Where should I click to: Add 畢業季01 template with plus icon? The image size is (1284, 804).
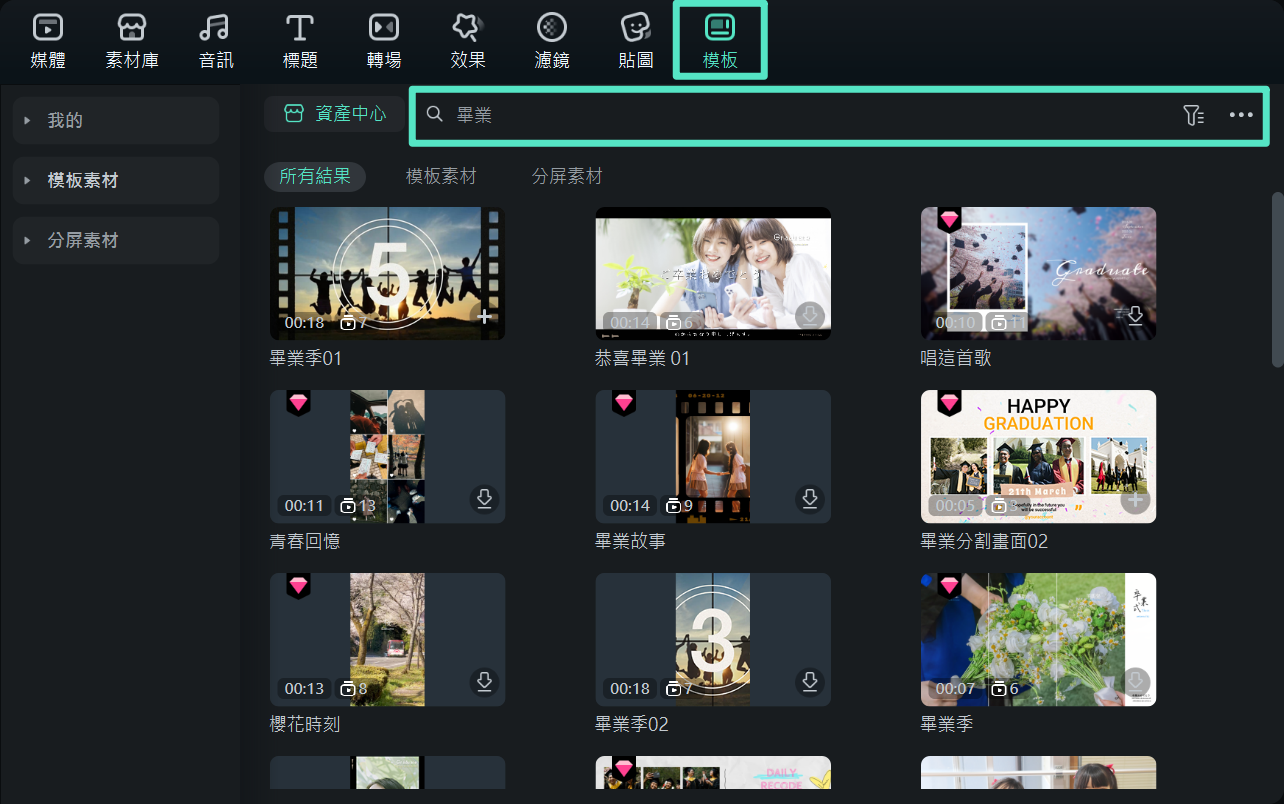(x=485, y=317)
